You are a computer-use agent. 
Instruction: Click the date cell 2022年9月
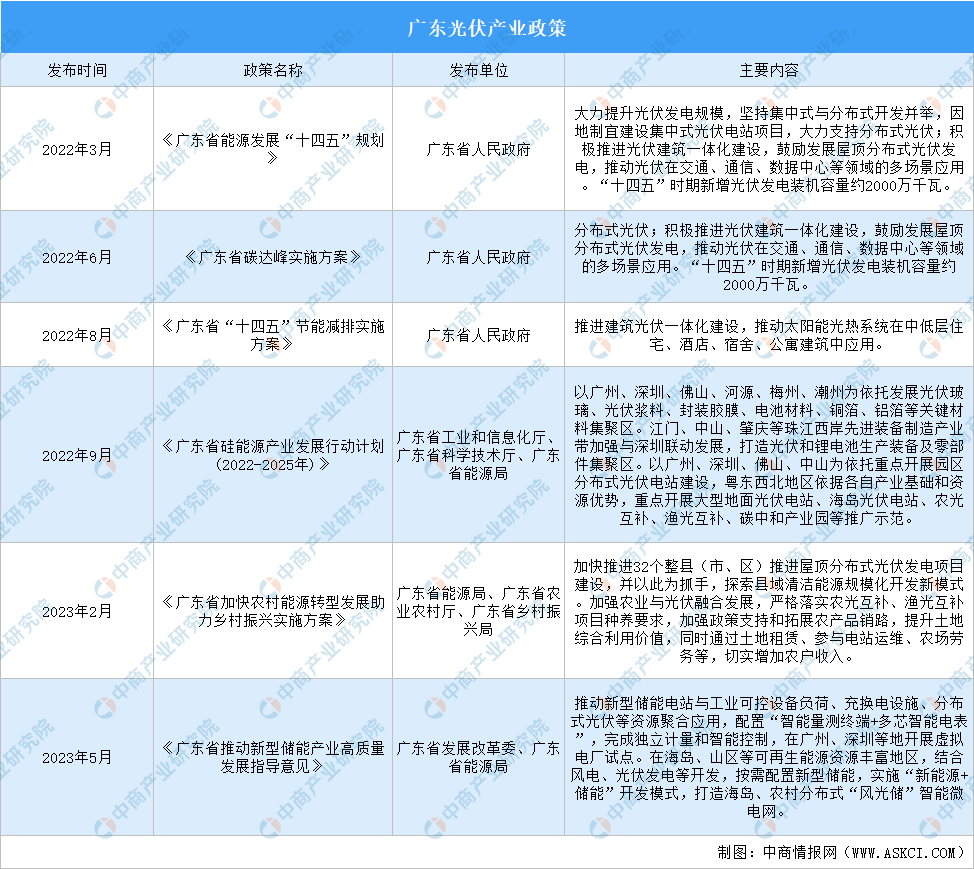pyautogui.click(x=77, y=455)
